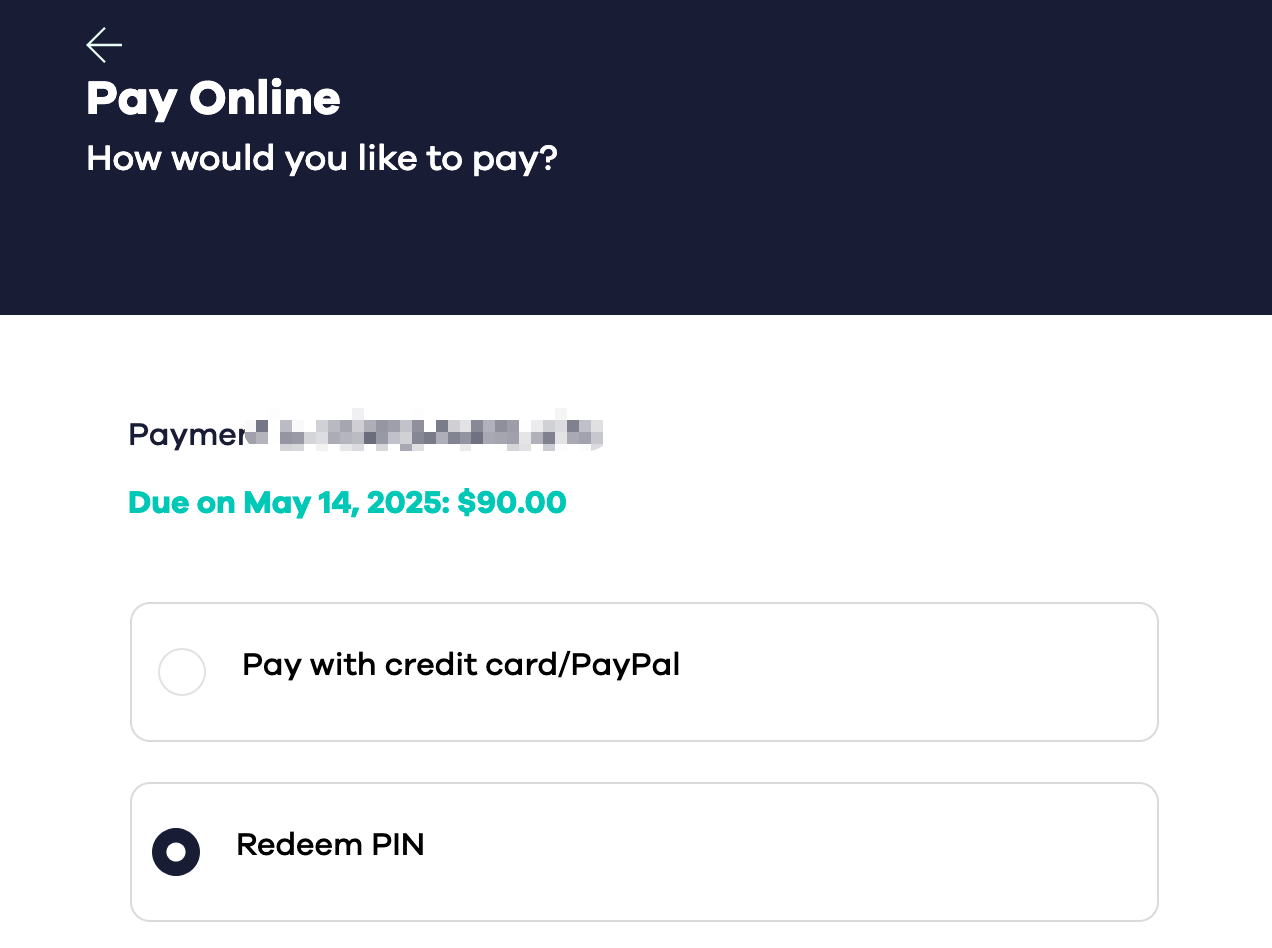Click the selected Redeem PIN radio button

coord(176,852)
